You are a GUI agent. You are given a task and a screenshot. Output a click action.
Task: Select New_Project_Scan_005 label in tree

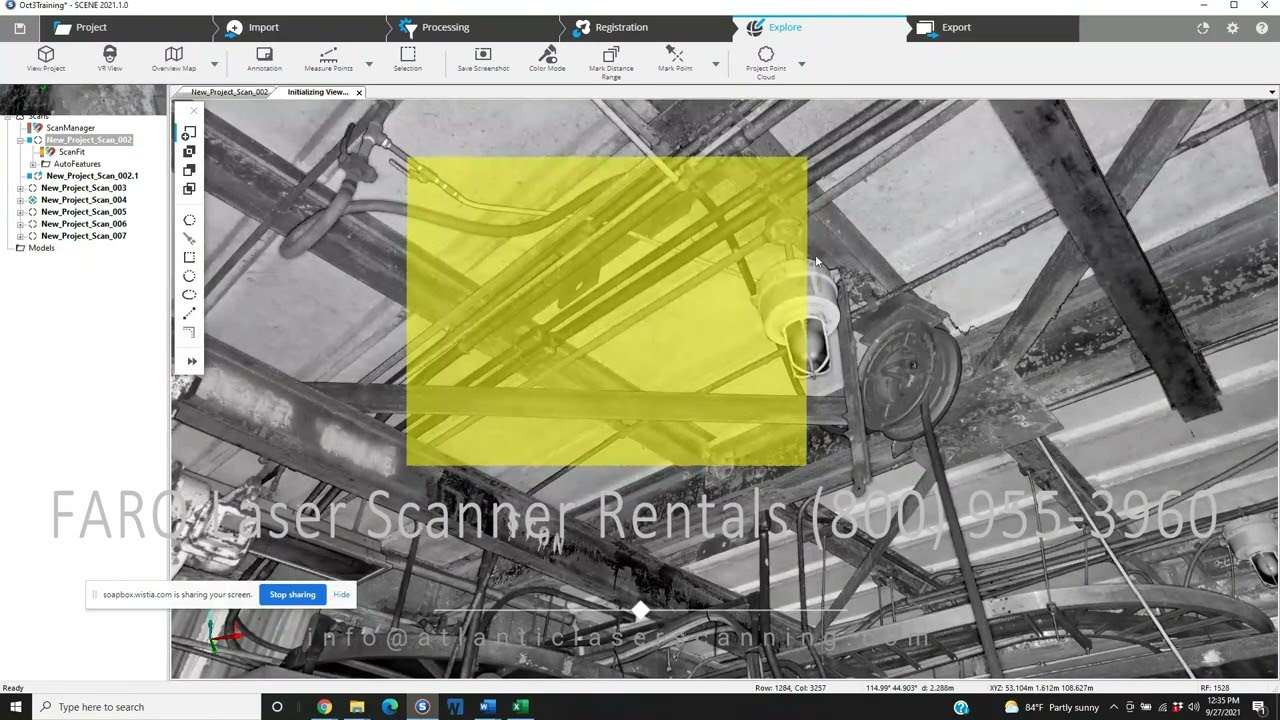(x=83, y=212)
